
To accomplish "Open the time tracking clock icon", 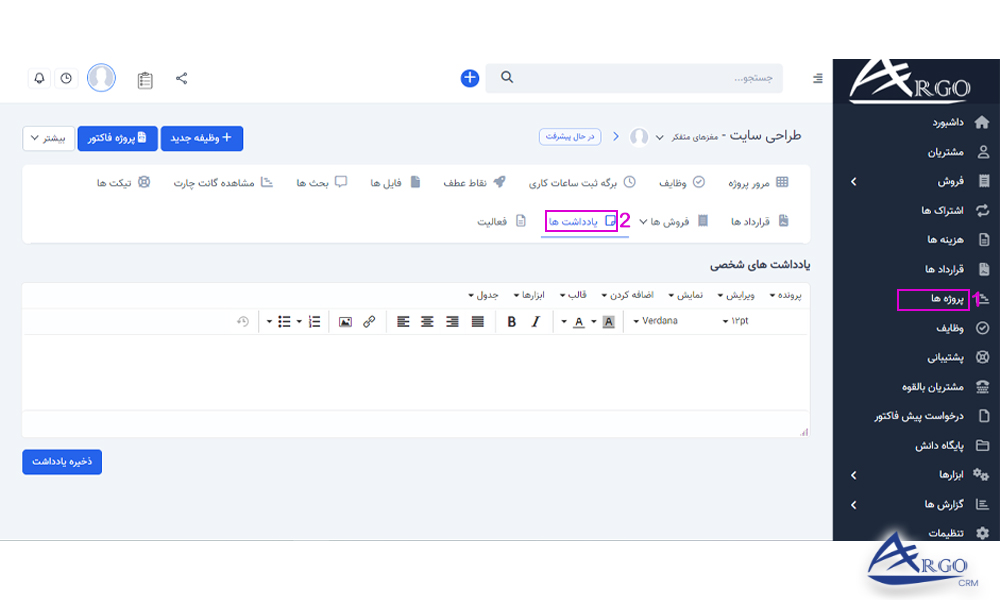I will click(x=66, y=78).
